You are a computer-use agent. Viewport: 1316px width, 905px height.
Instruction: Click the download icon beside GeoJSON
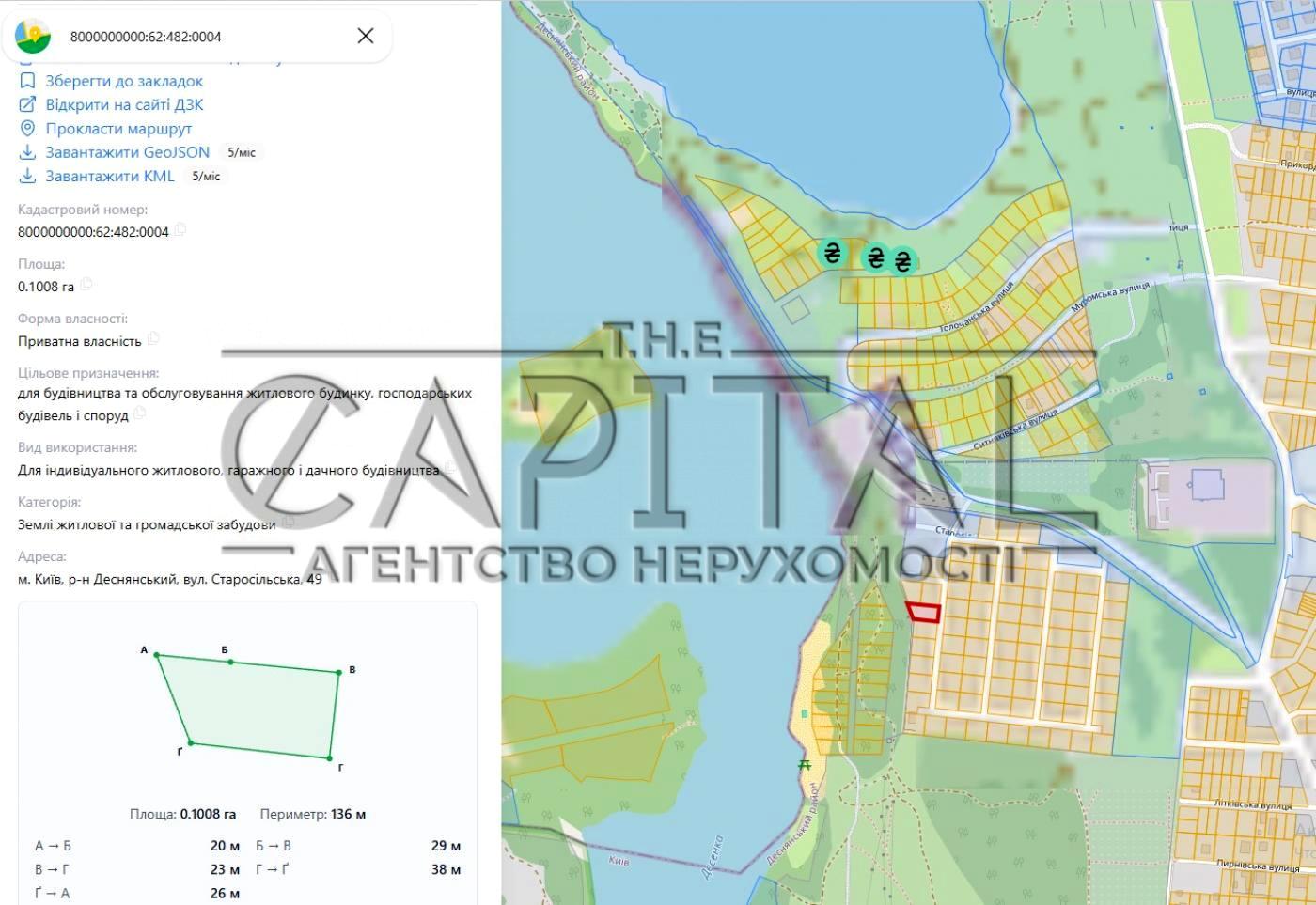pos(27,151)
